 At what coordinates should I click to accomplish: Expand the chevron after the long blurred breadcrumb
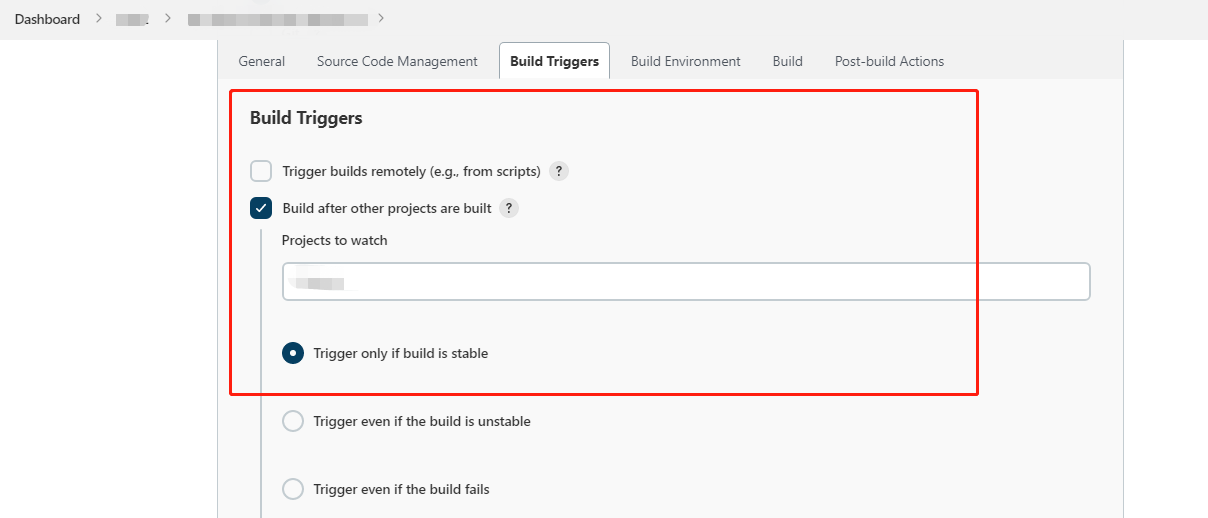(x=381, y=19)
